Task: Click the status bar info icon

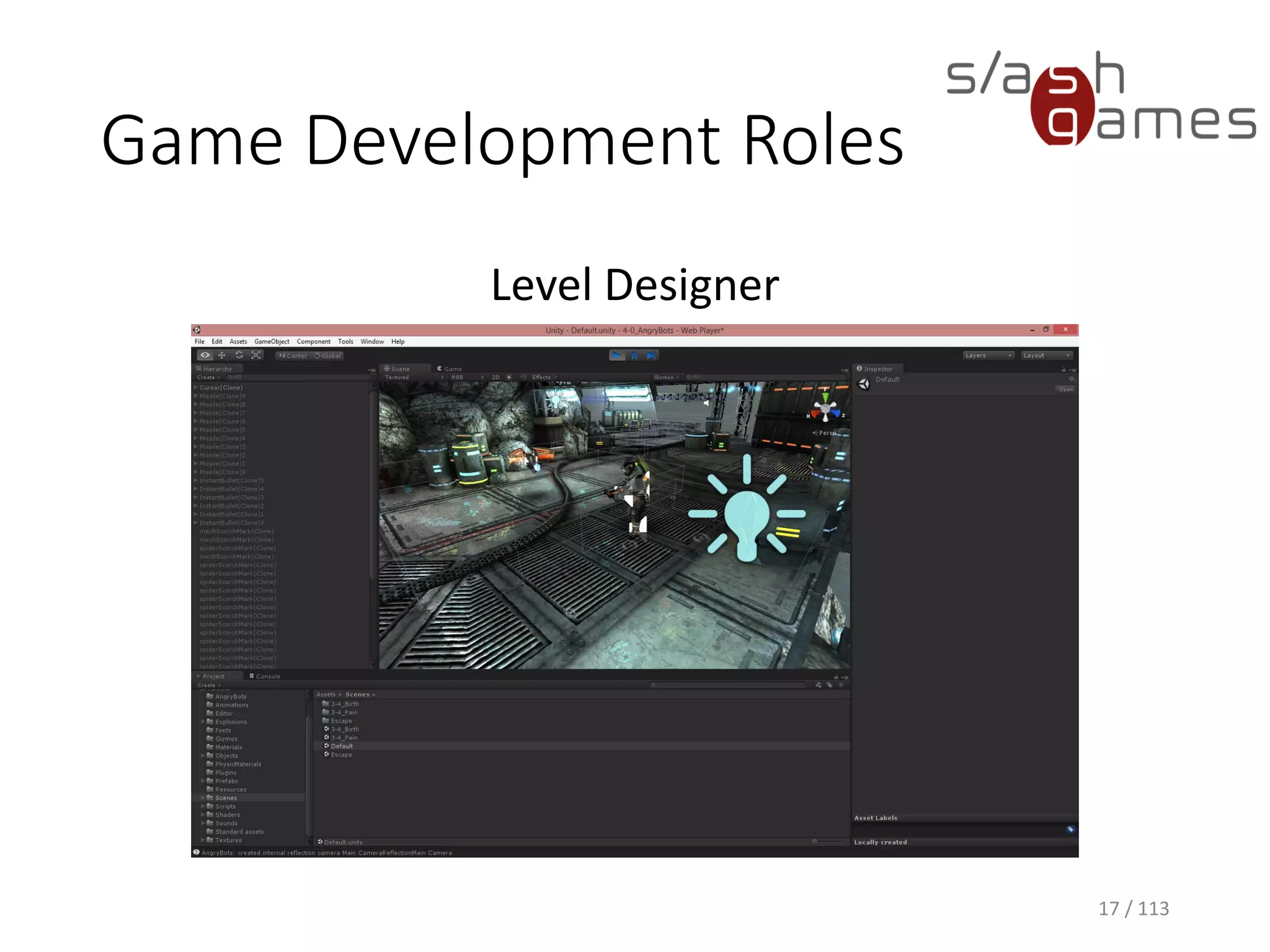Action: [x=196, y=852]
